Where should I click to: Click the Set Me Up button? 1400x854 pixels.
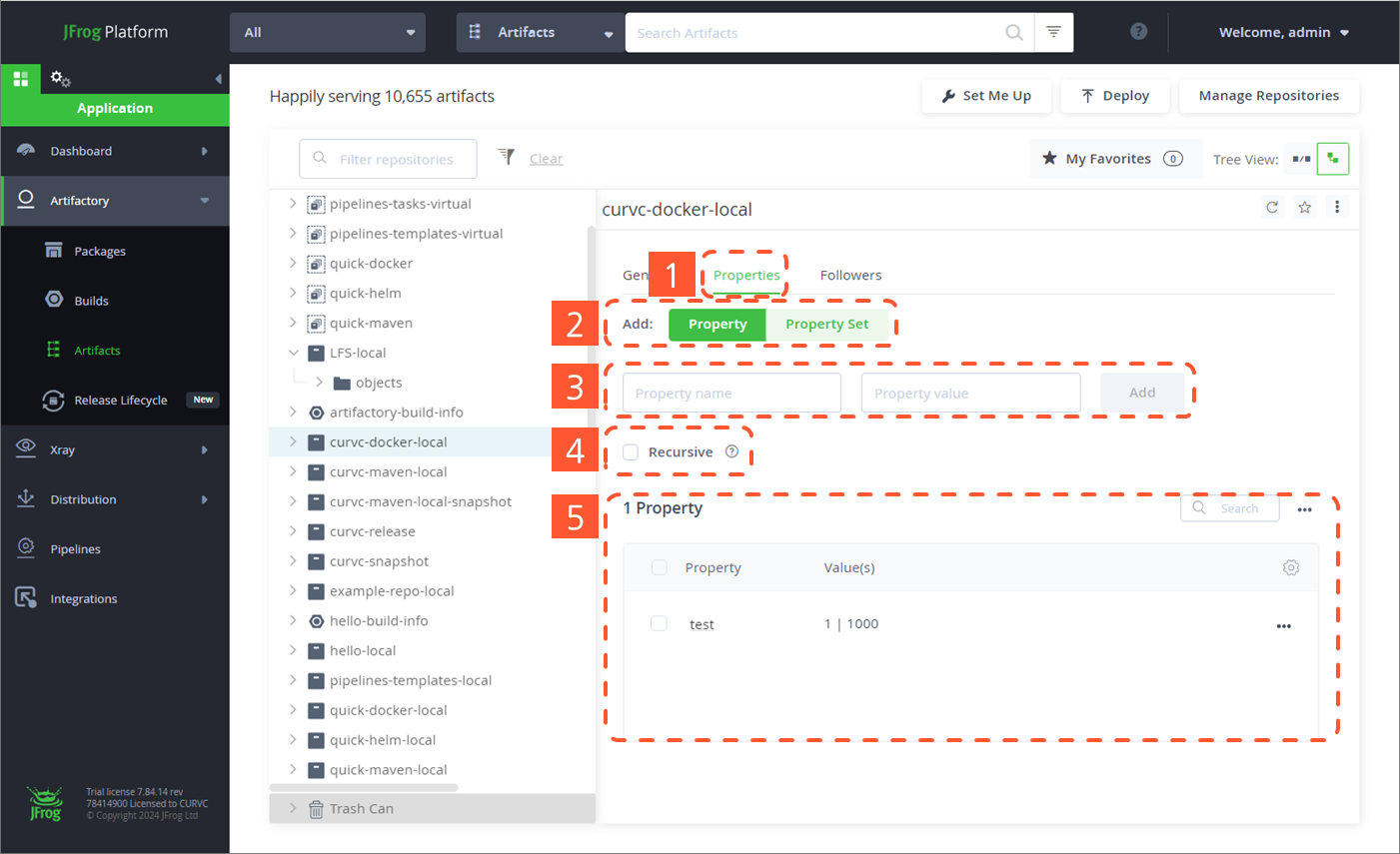coord(986,96)
